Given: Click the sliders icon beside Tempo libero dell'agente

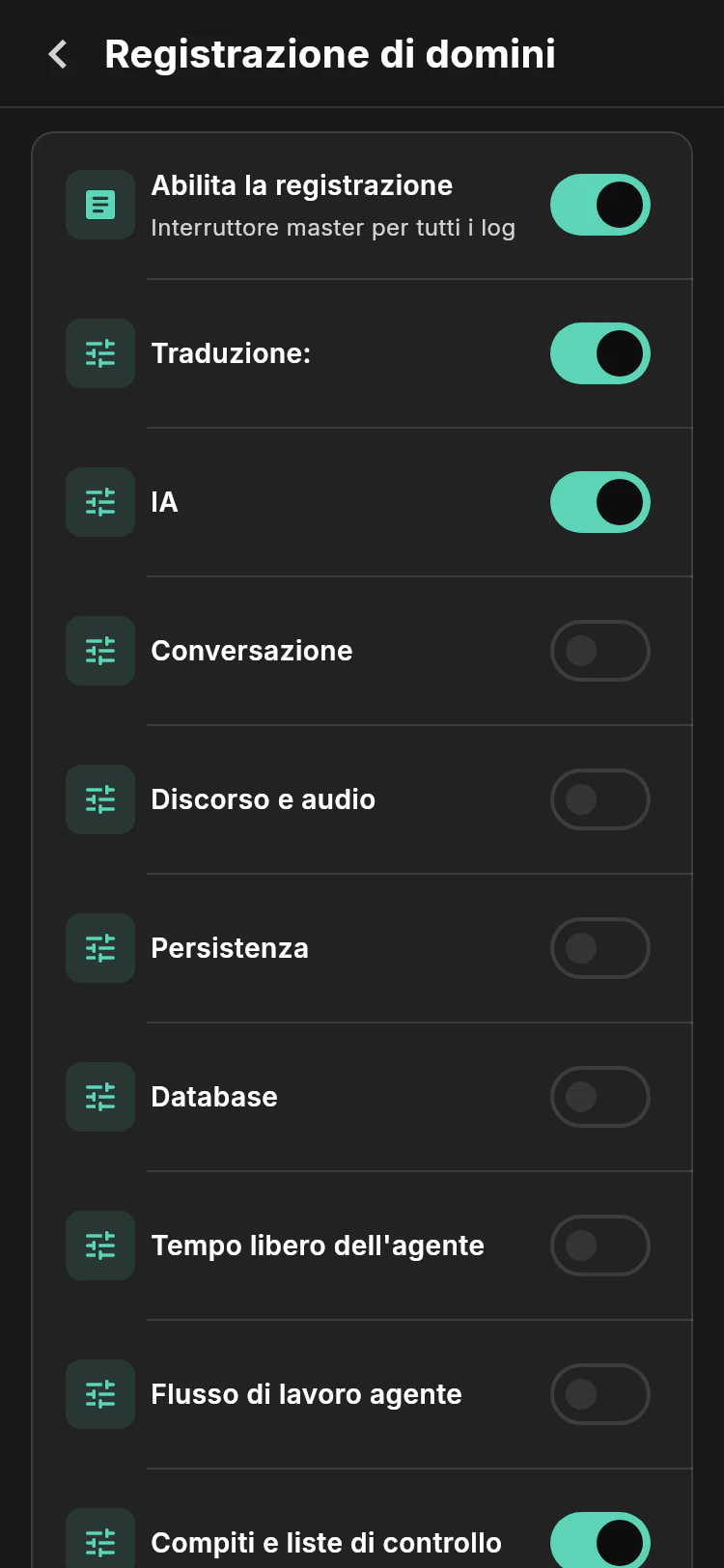Looking at the screenshot, I should [x=100, y=1246].
